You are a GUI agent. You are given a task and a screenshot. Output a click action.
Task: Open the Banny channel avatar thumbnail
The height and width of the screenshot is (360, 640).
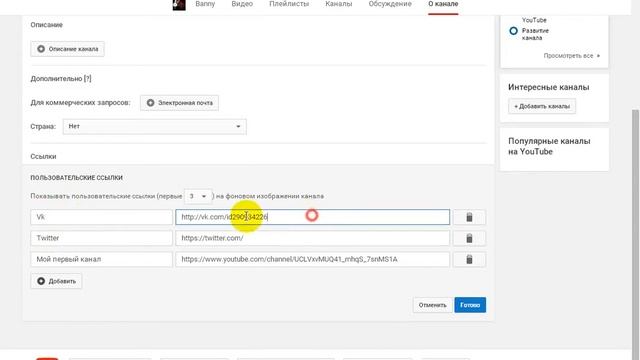pyautogui.click(x=179, y=4)
